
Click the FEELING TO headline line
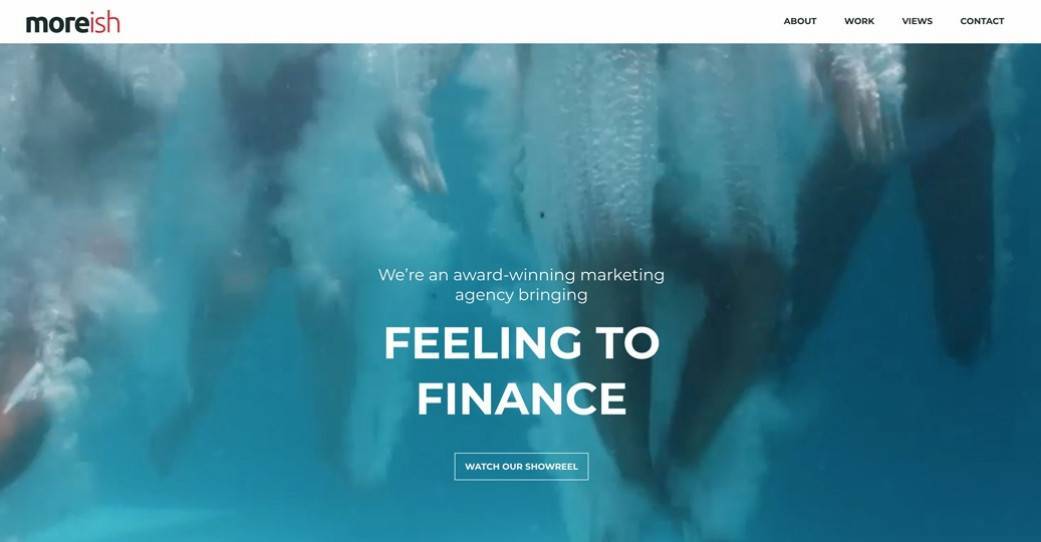tap(521, 343)
